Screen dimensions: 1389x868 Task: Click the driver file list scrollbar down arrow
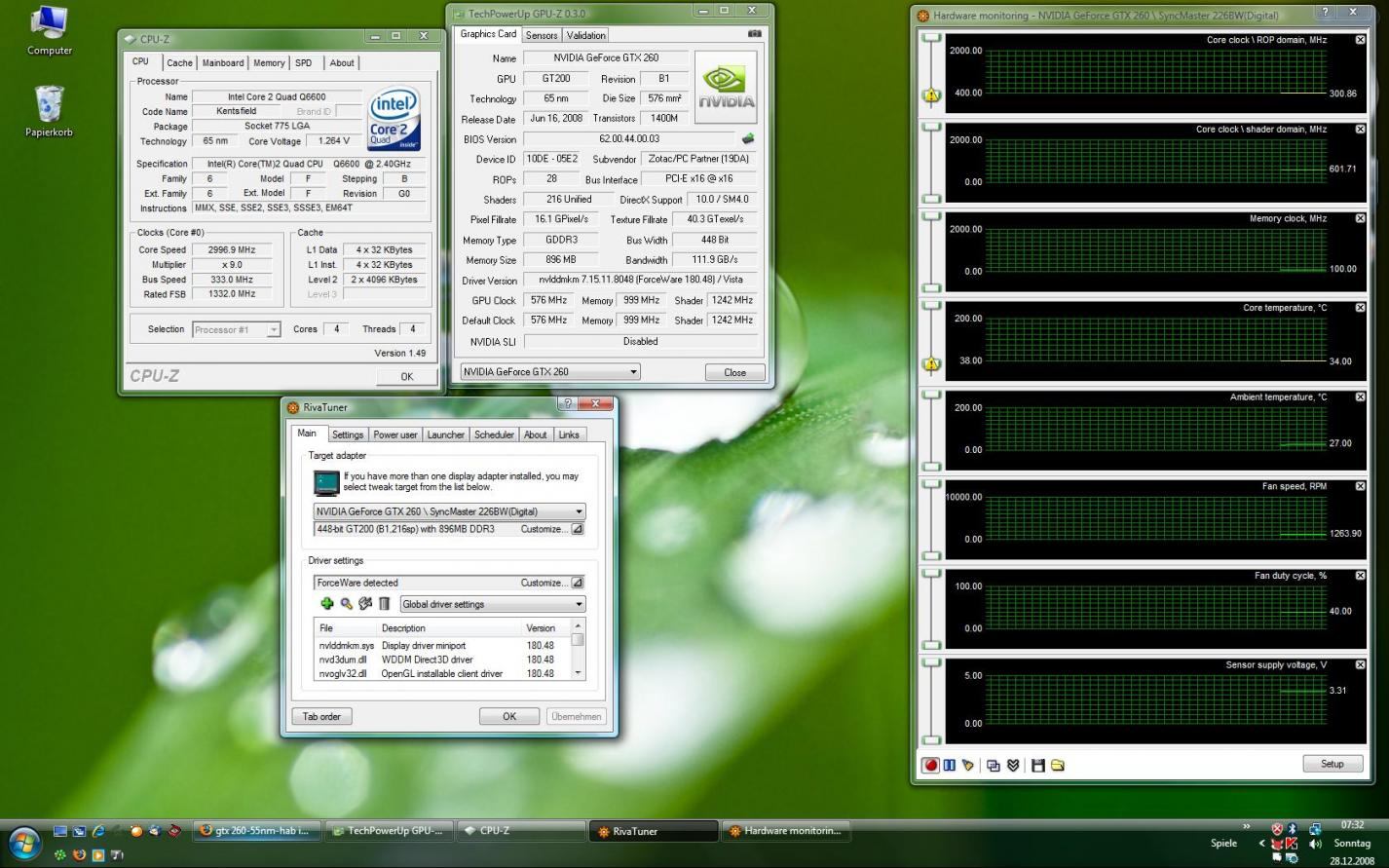578,672
